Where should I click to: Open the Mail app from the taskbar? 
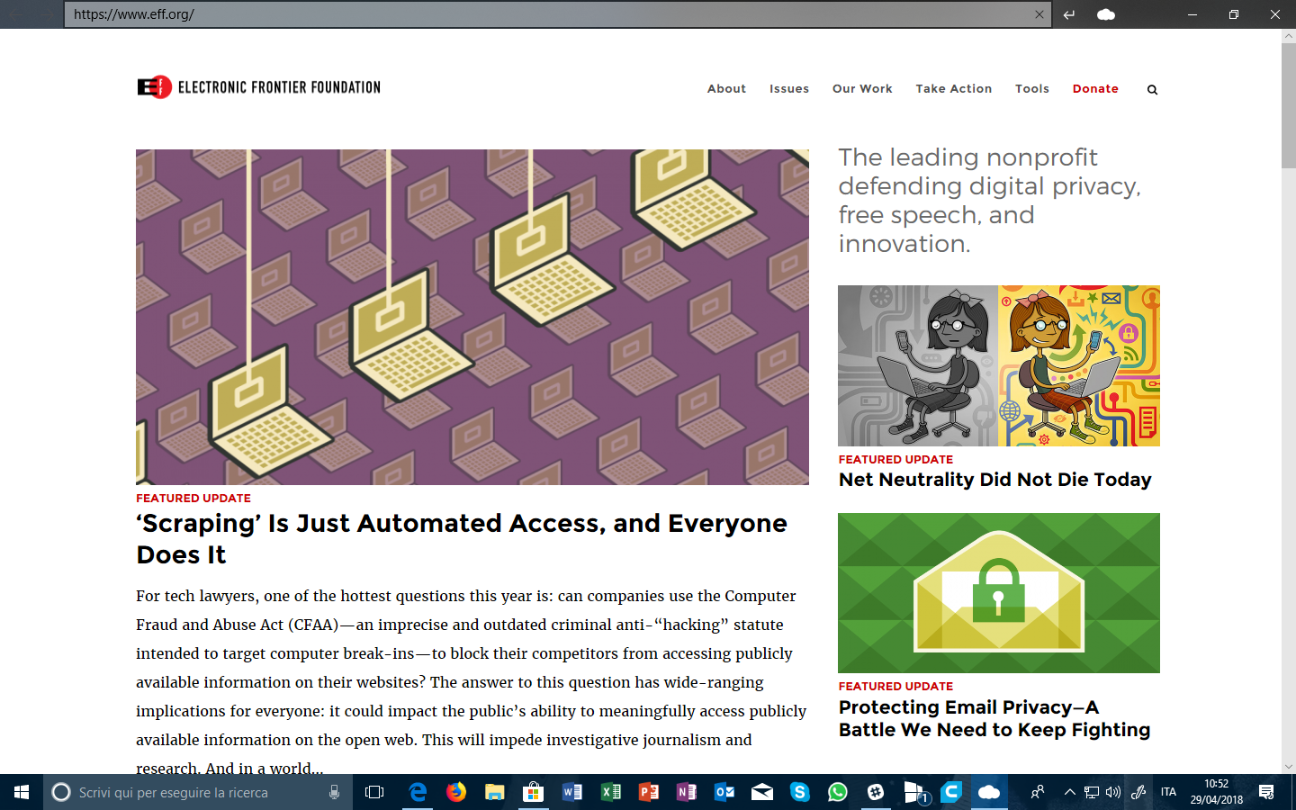762,792
